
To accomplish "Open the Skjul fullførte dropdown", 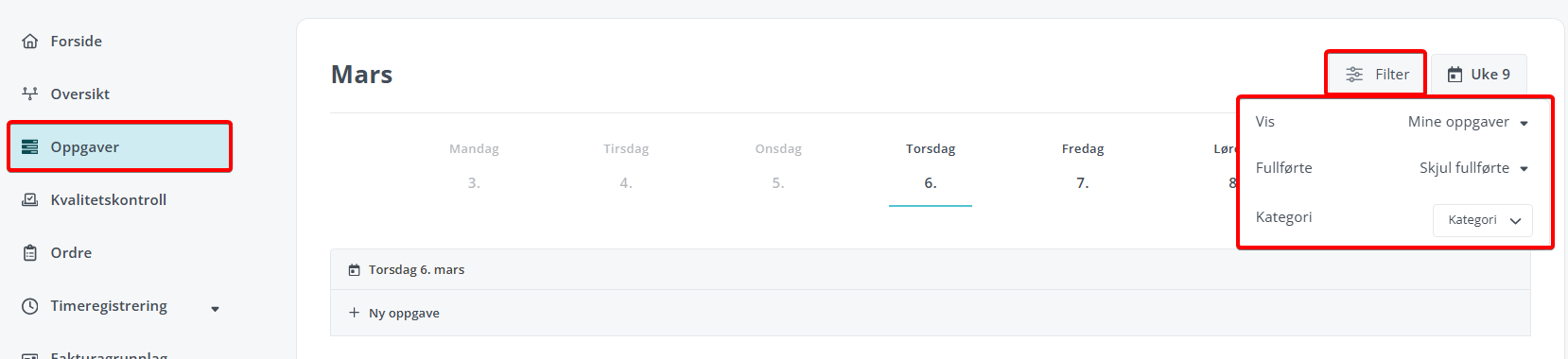I will pyautogui.click(x=1473, y=168).
